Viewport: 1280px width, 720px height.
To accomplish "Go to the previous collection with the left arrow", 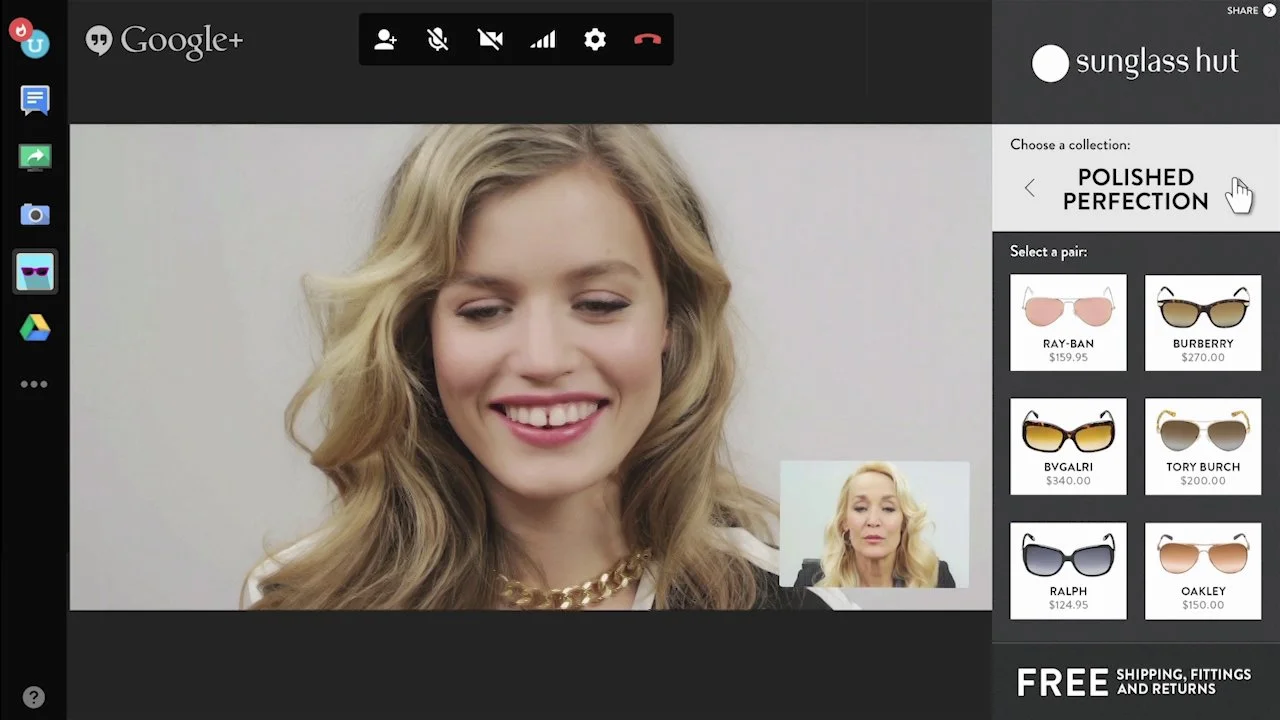I will [x=1030, y=188].
